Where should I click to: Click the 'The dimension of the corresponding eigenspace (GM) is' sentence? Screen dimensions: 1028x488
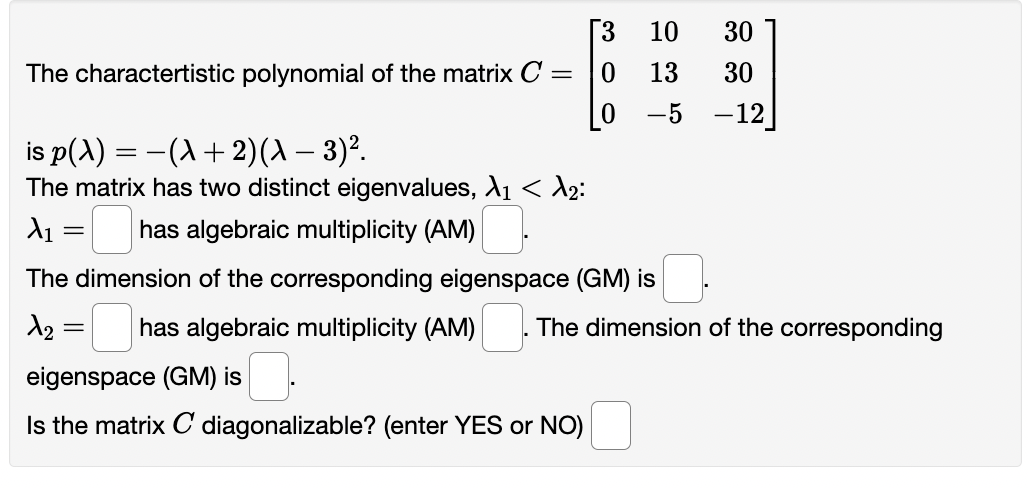pyautogui.click(x=340, y=278)
